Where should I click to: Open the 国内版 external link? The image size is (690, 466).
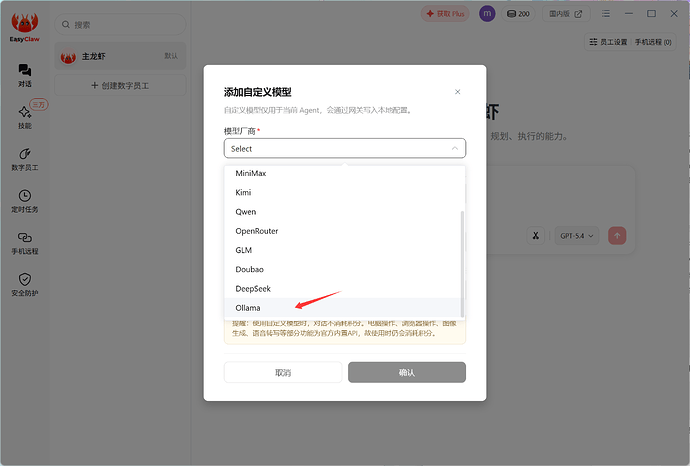[566, 14]
